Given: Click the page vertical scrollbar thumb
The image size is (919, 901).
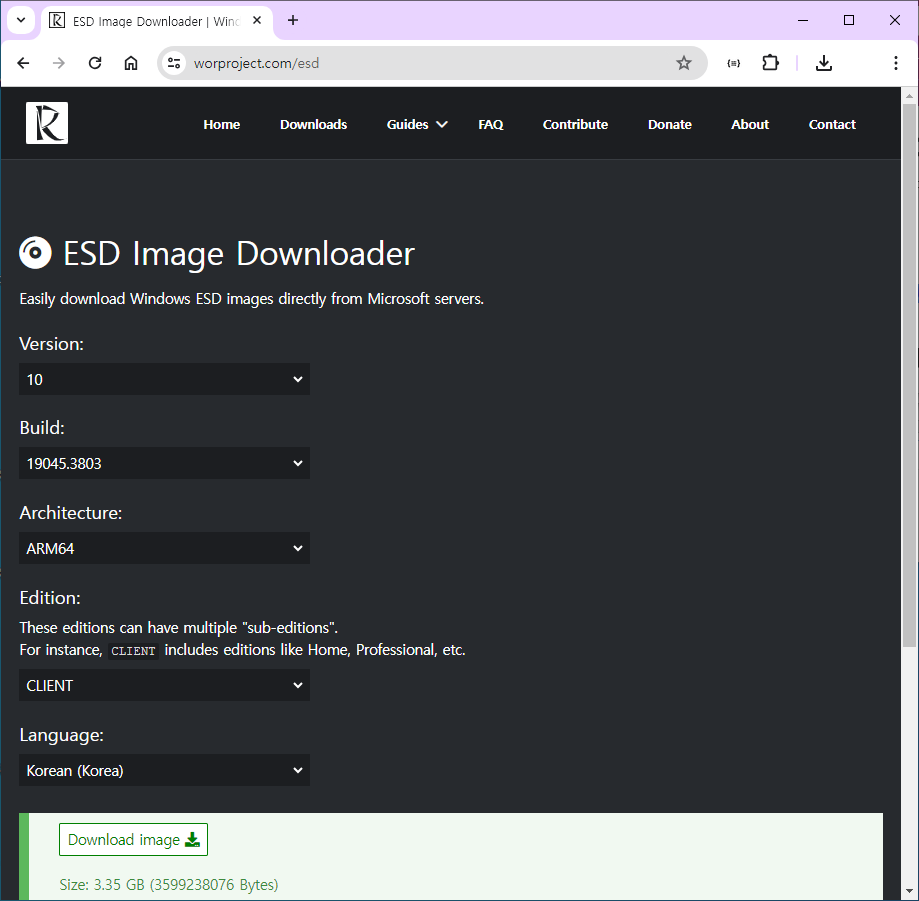Looking at the screenshot, I should click(909, 375).
